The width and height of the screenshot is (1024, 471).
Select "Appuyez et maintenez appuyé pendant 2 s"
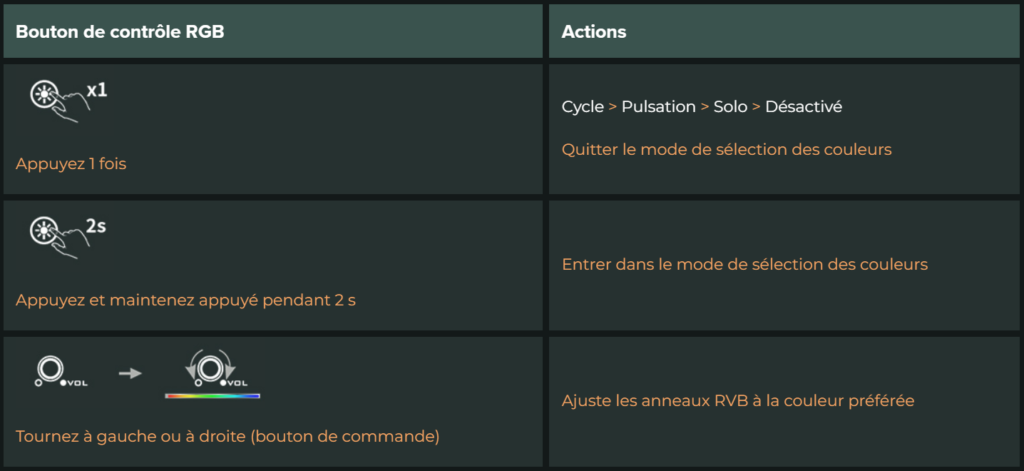pos(185,301)
